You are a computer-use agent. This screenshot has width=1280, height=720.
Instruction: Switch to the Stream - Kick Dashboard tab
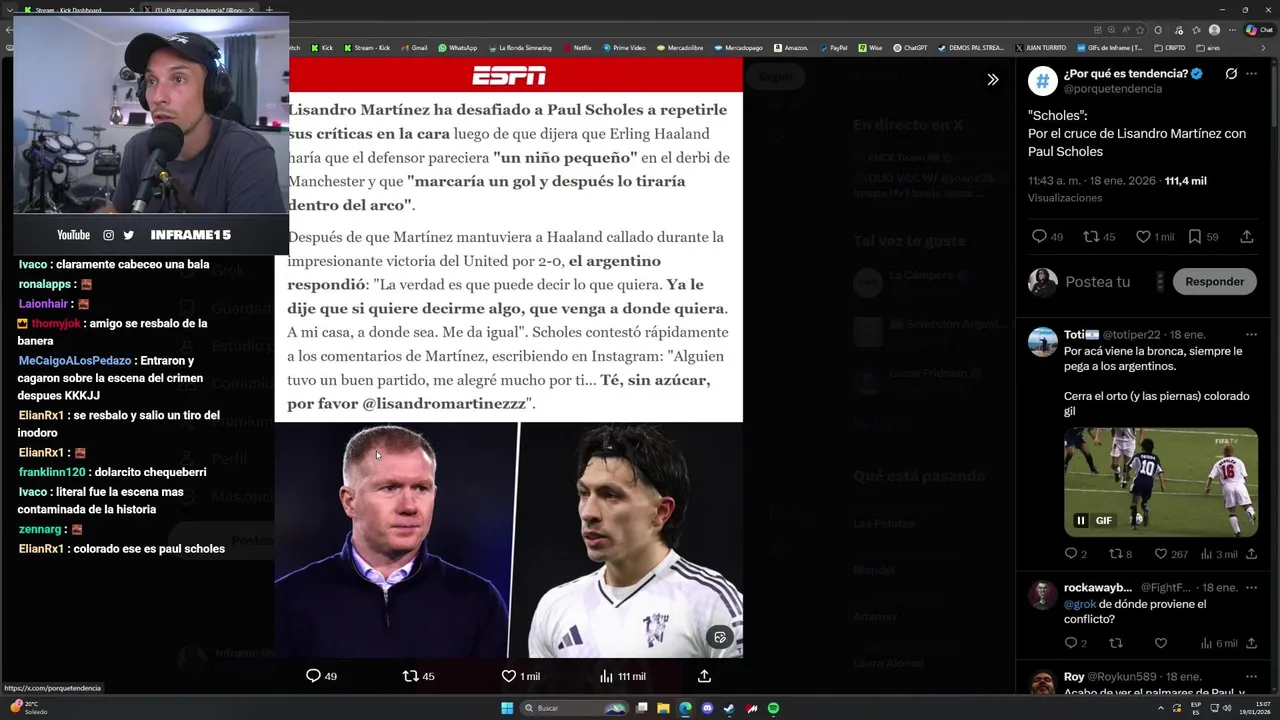[78, 10]
